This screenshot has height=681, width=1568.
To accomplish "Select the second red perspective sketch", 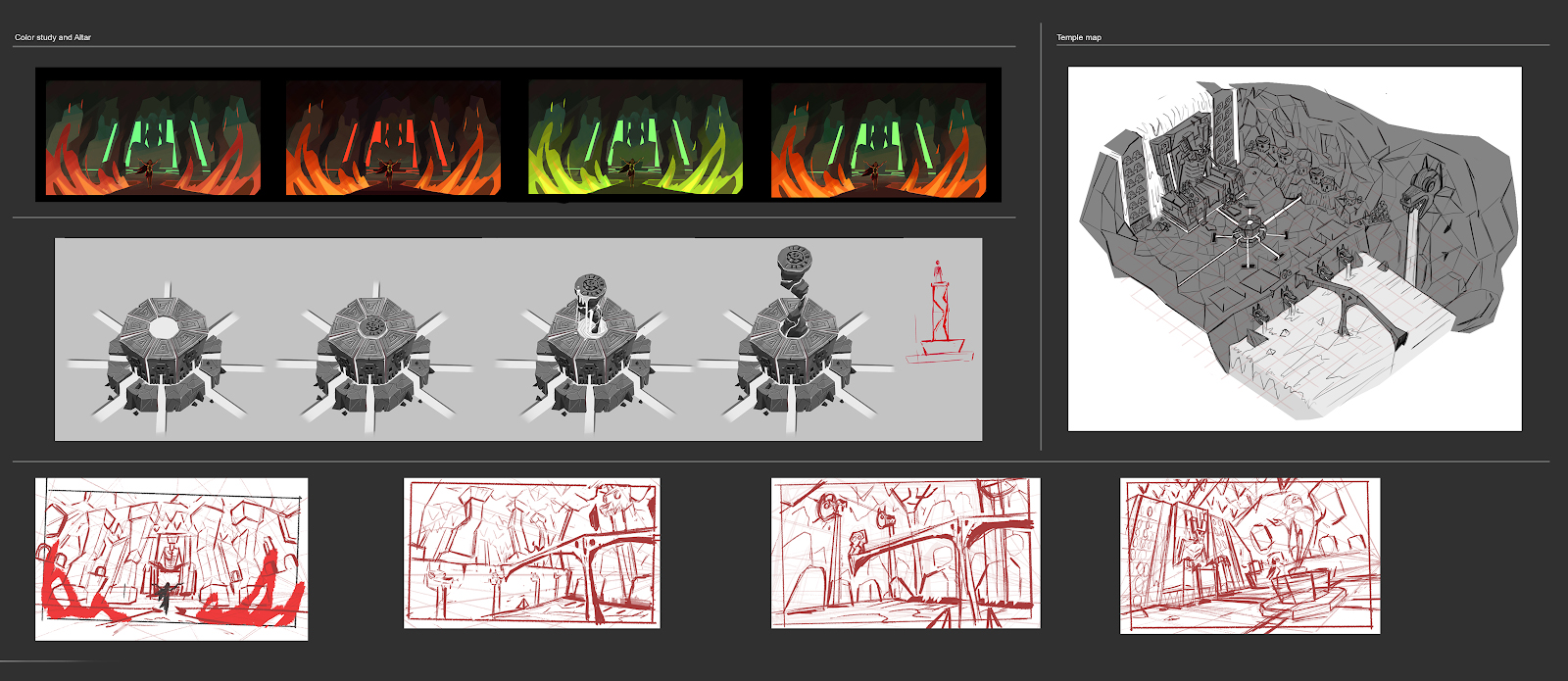I will [x=532, y=554].
